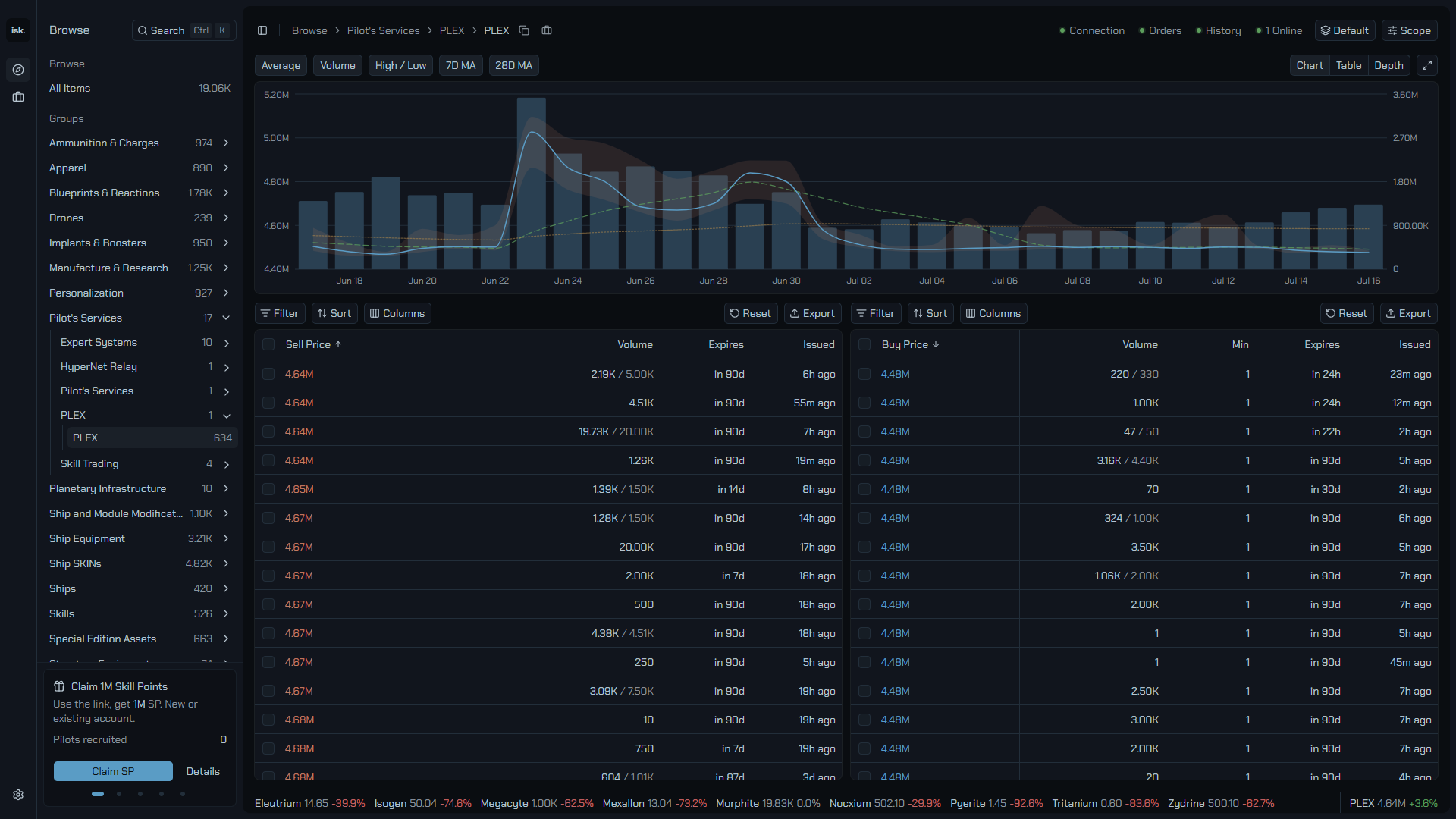Go to Pilot's Services breadcrumb

[x=383, y=30]
